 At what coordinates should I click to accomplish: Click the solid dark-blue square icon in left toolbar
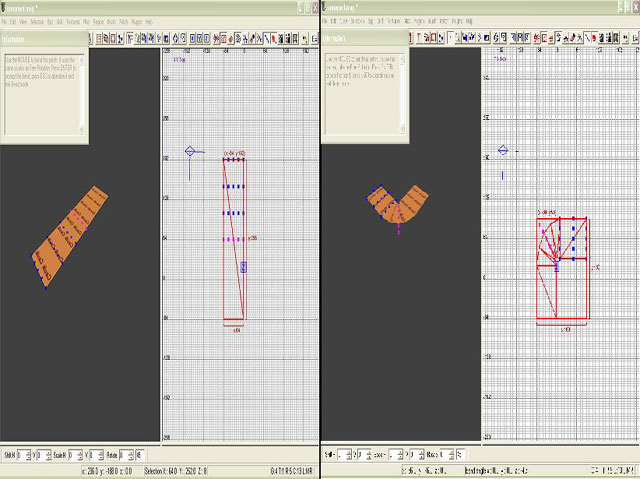click(x=166, y=39)
